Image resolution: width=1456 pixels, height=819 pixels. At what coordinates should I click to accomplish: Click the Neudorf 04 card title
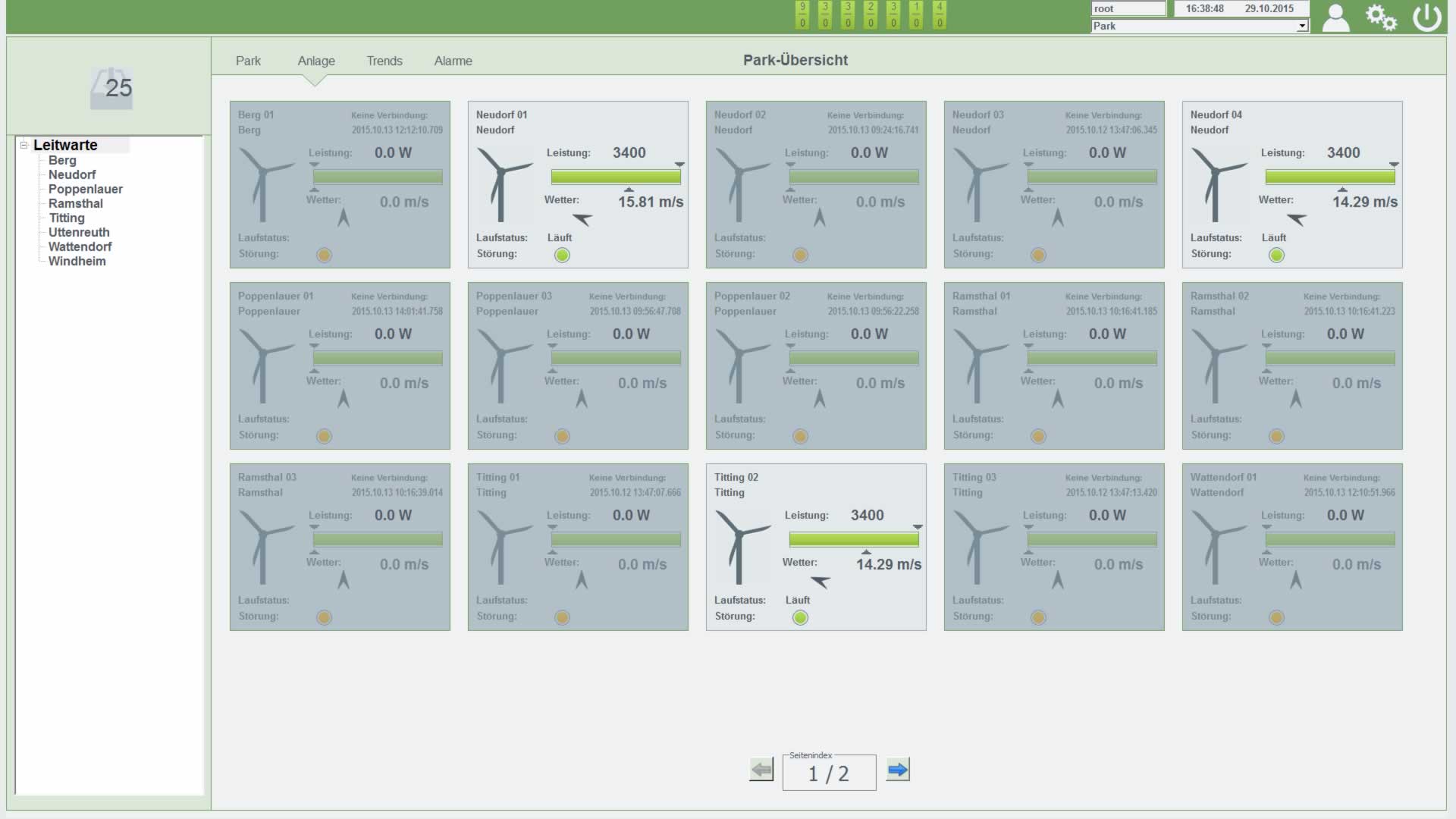1216,115
